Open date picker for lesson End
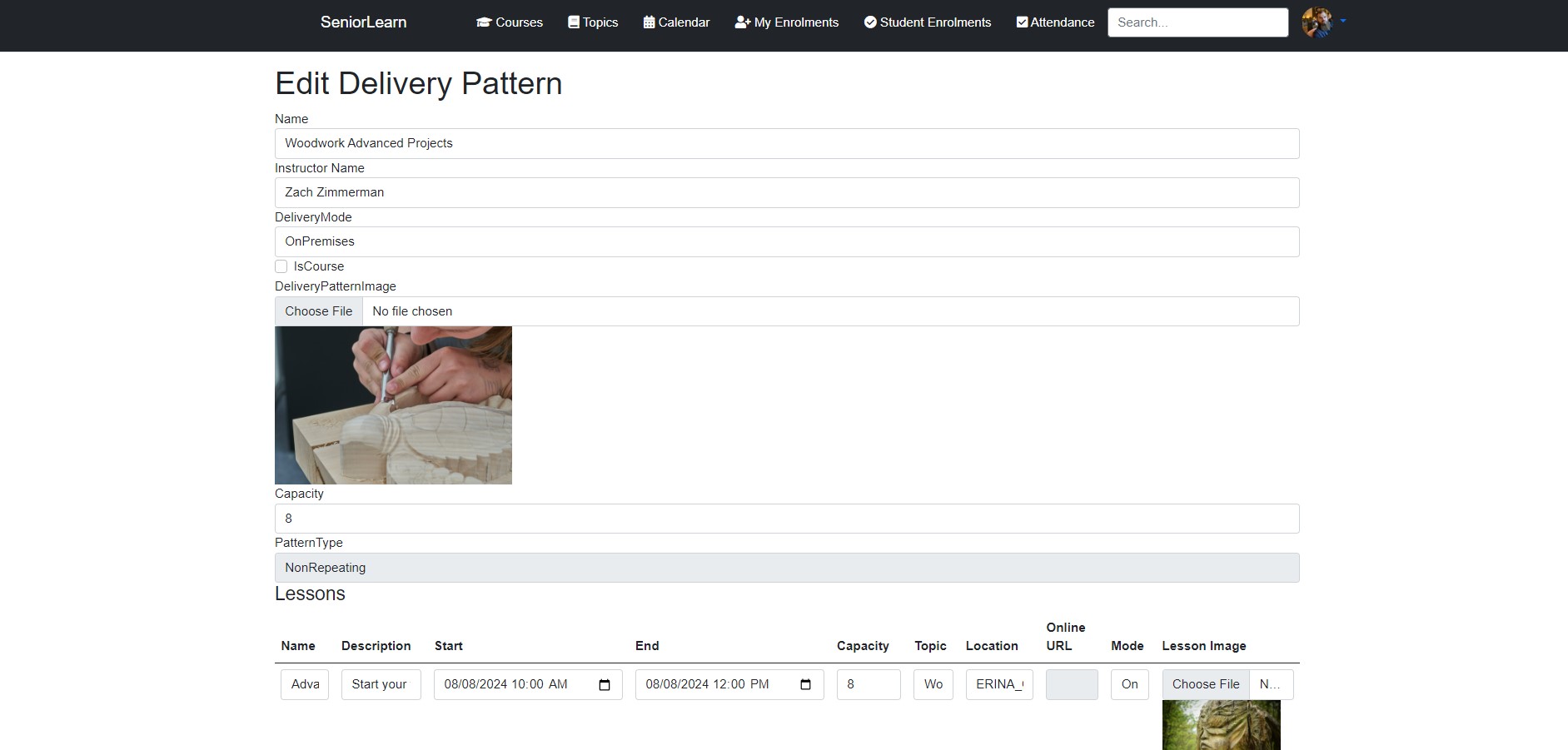The width and height of the screenshot is (1568, 750). click(805, 685)
